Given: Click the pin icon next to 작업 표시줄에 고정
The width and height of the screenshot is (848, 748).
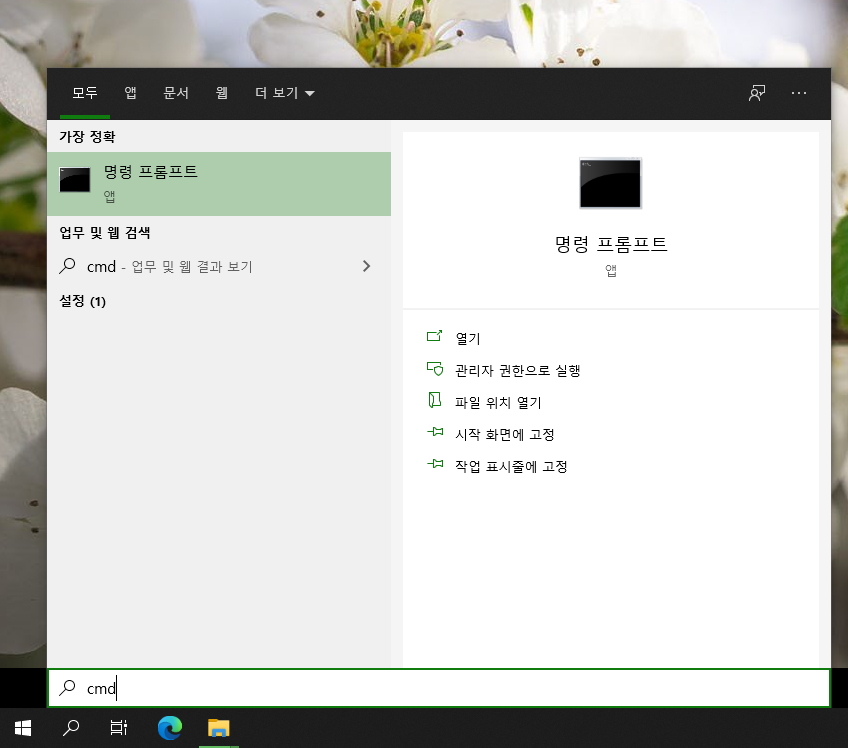Looking at the screenshot, I should coord(435,464).
